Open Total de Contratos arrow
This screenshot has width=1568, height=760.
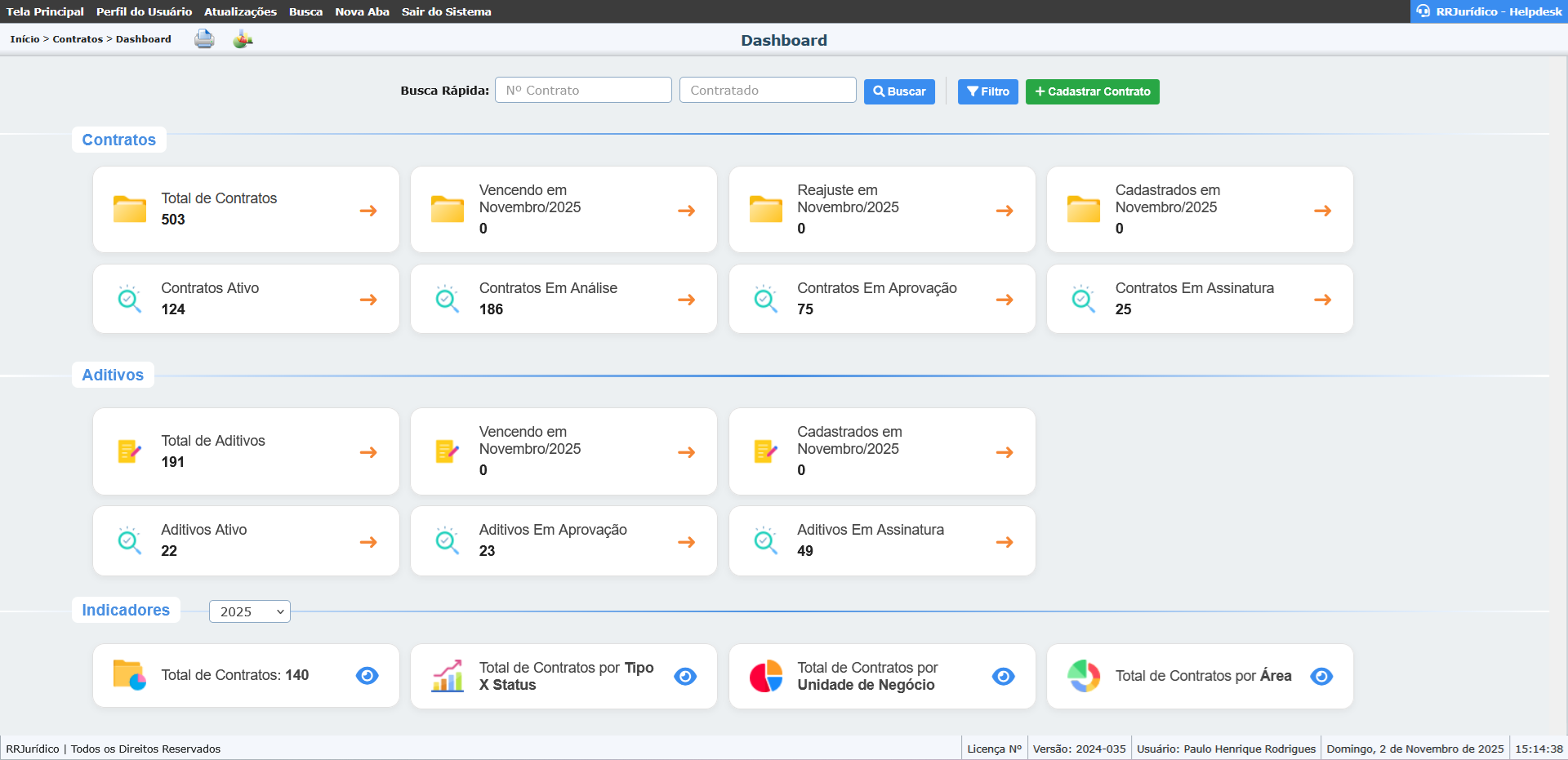[368, 211]
